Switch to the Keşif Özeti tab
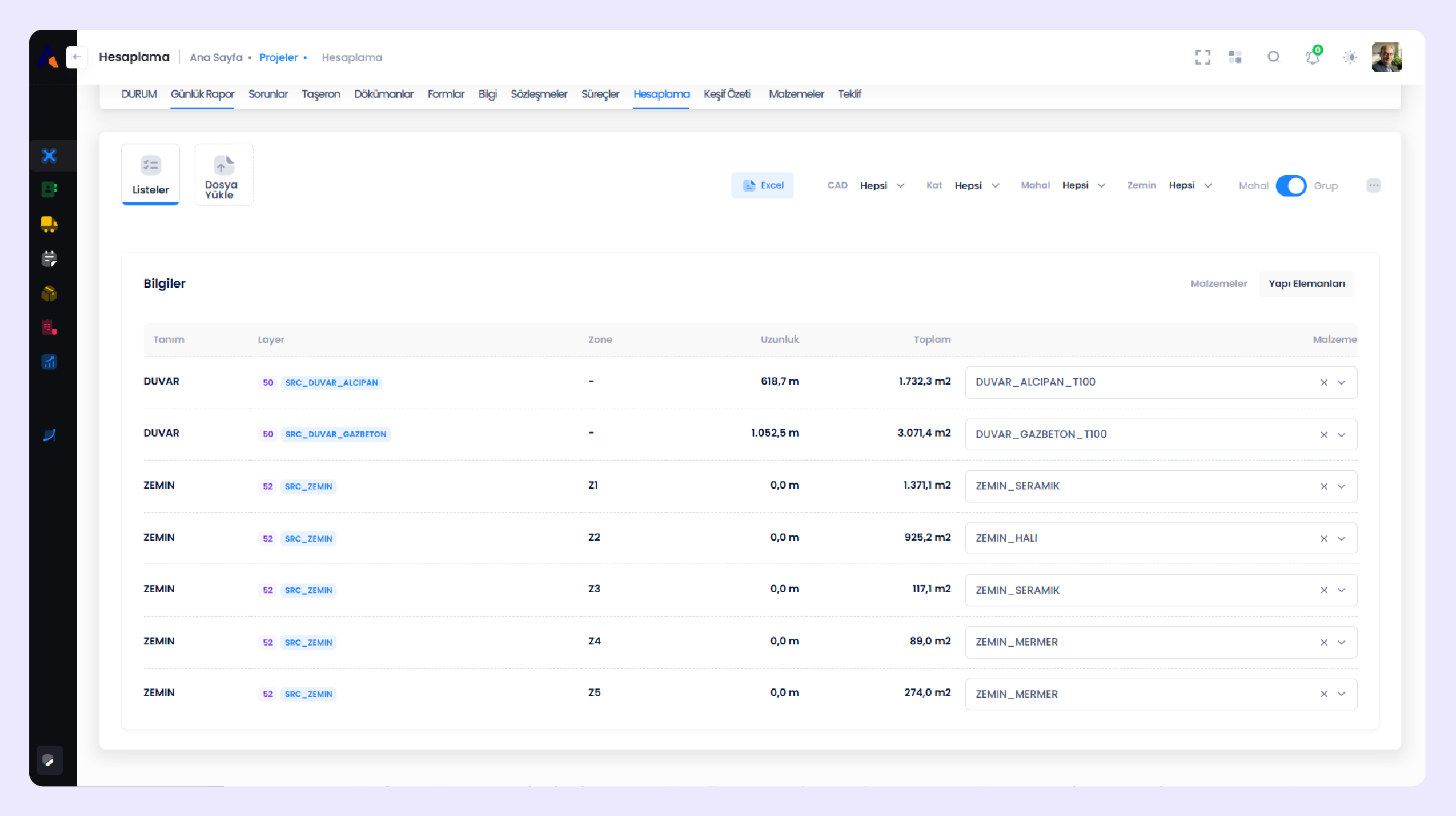The width and height of the screenshot is (1456, 816). click(726, 94)
